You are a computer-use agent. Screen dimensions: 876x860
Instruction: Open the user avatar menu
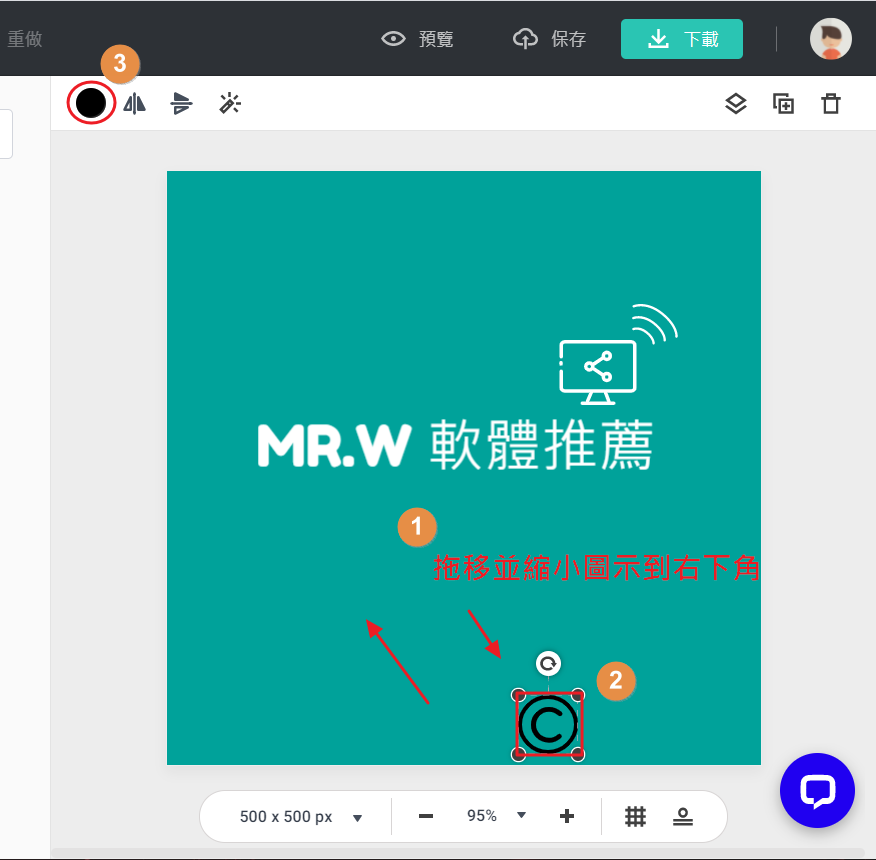[x=831, y=39]
